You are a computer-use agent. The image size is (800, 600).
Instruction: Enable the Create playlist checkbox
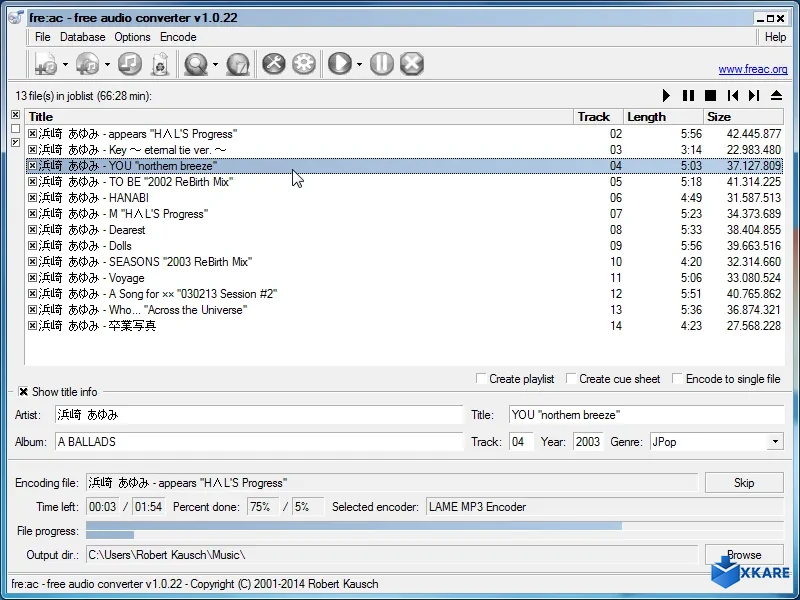click(481, 379)
